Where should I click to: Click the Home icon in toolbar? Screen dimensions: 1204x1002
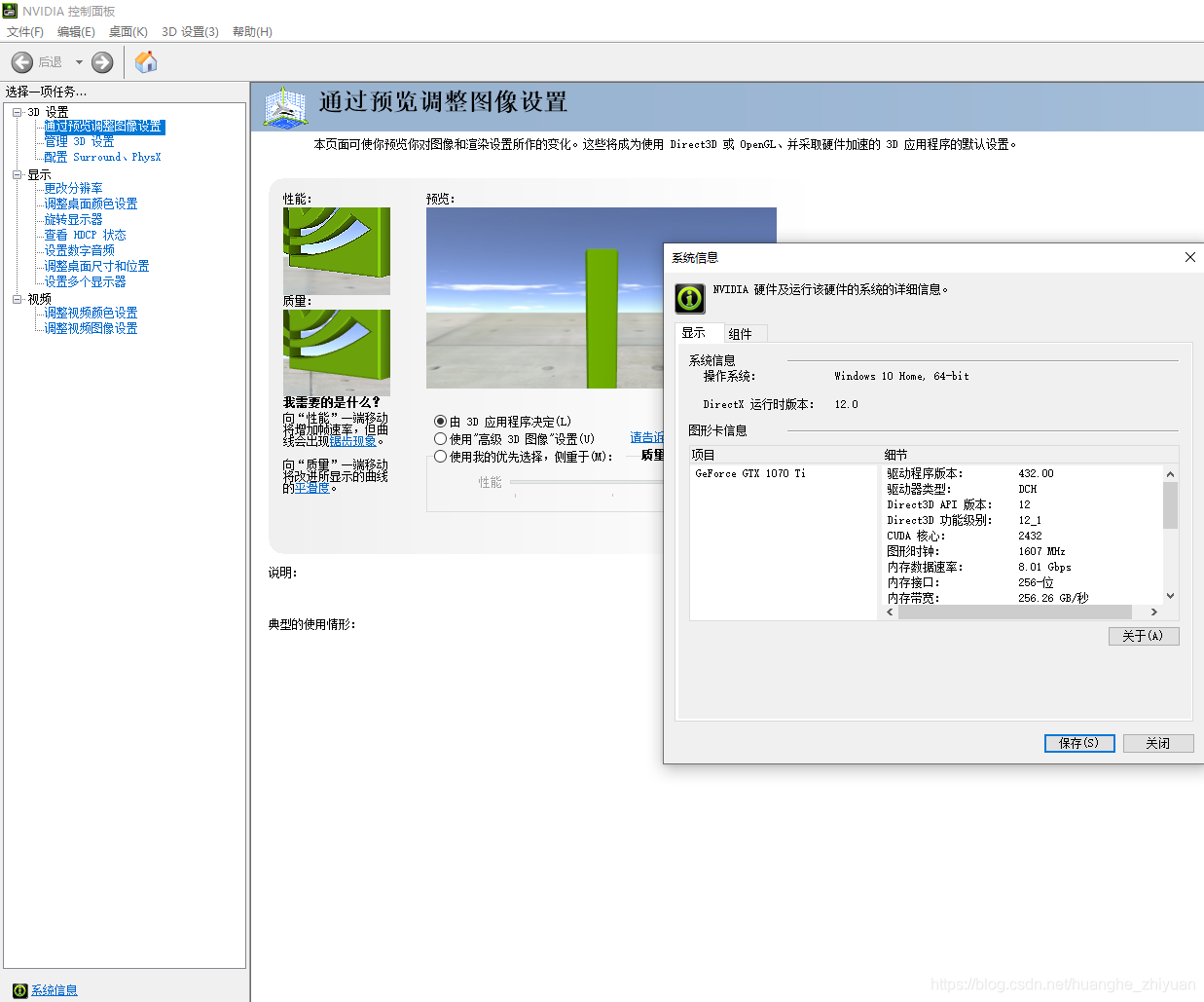tap(146, 62)
